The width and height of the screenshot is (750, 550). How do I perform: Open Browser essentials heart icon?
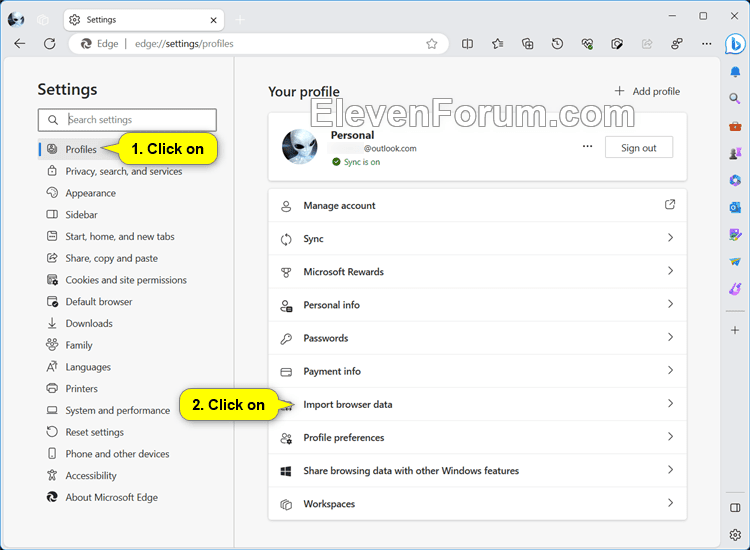coord(587,44)
